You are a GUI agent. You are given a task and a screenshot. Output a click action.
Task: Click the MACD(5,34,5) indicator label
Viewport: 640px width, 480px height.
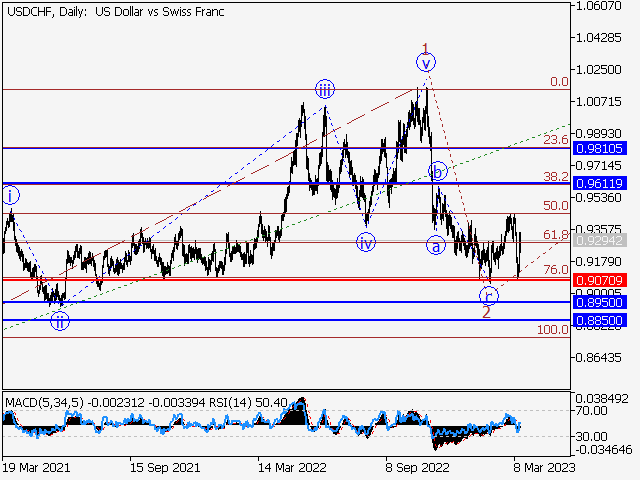point(44,403)
